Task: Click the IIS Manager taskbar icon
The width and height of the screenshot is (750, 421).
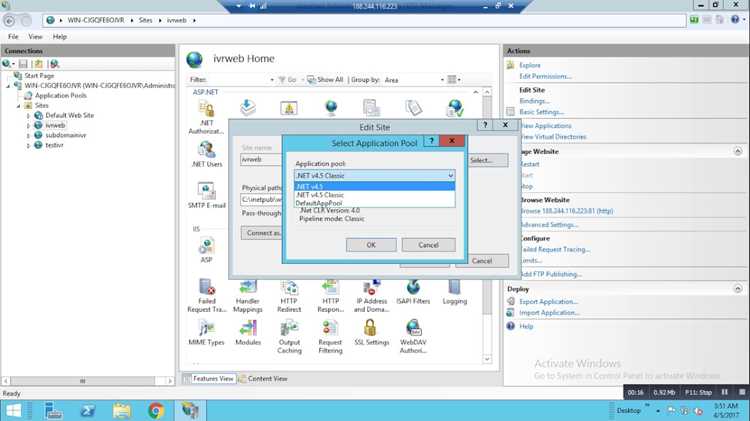Action: [x=190, y=410]
